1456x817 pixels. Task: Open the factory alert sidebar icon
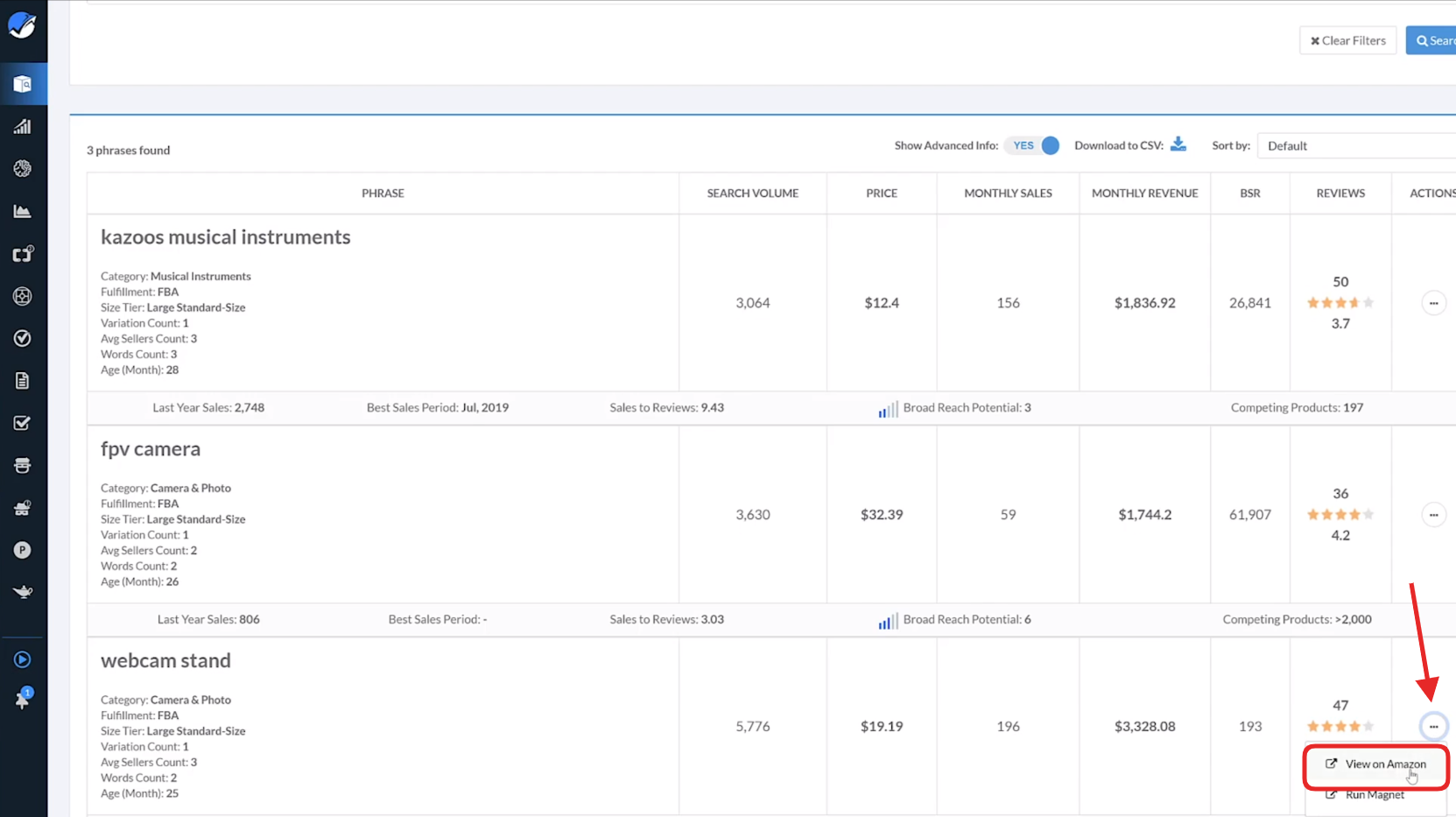coord(23,508)
